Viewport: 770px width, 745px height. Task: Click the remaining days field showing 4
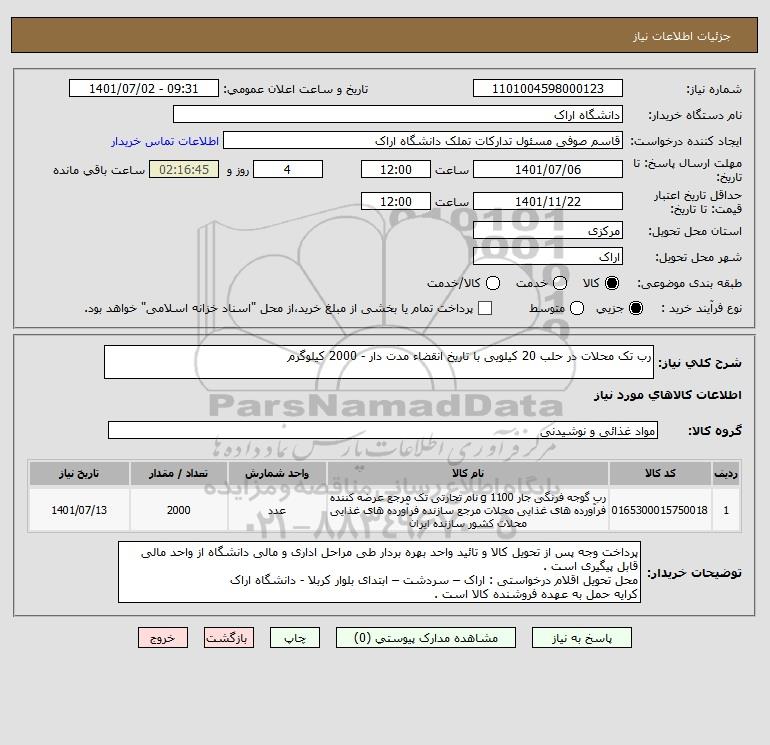click(288, 169)
